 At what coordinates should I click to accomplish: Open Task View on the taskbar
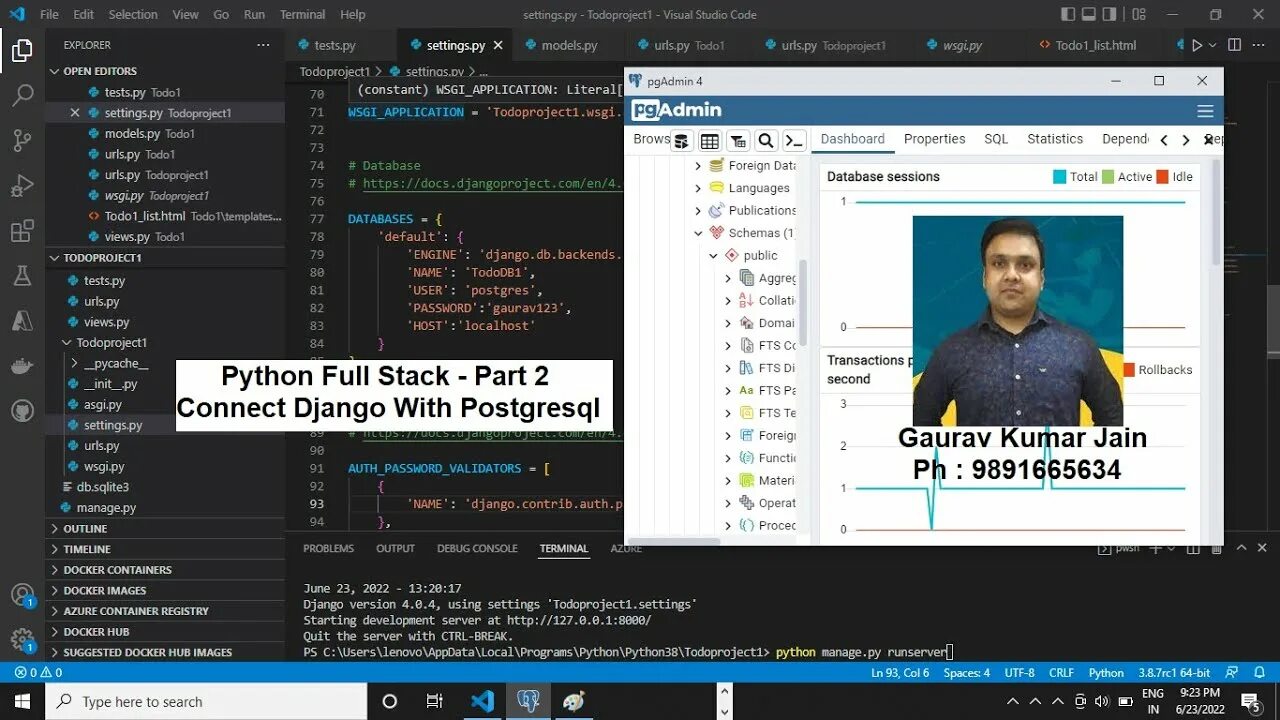pyautogui.click(x=434, y=701)
